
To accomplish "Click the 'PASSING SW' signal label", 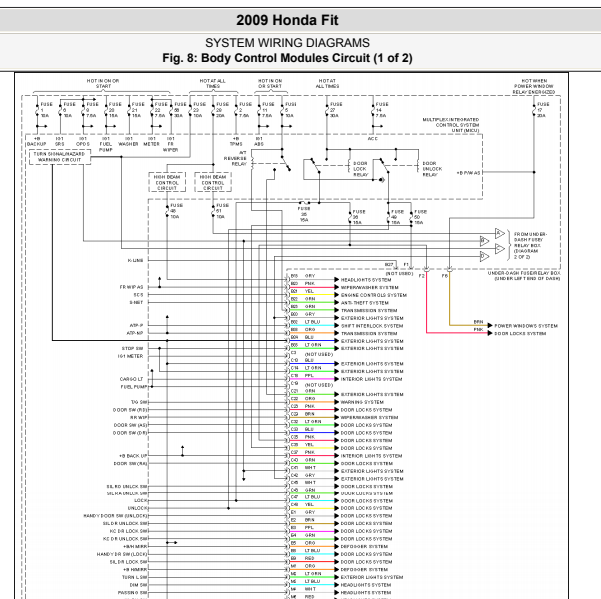I will click(x=132, y=592).
